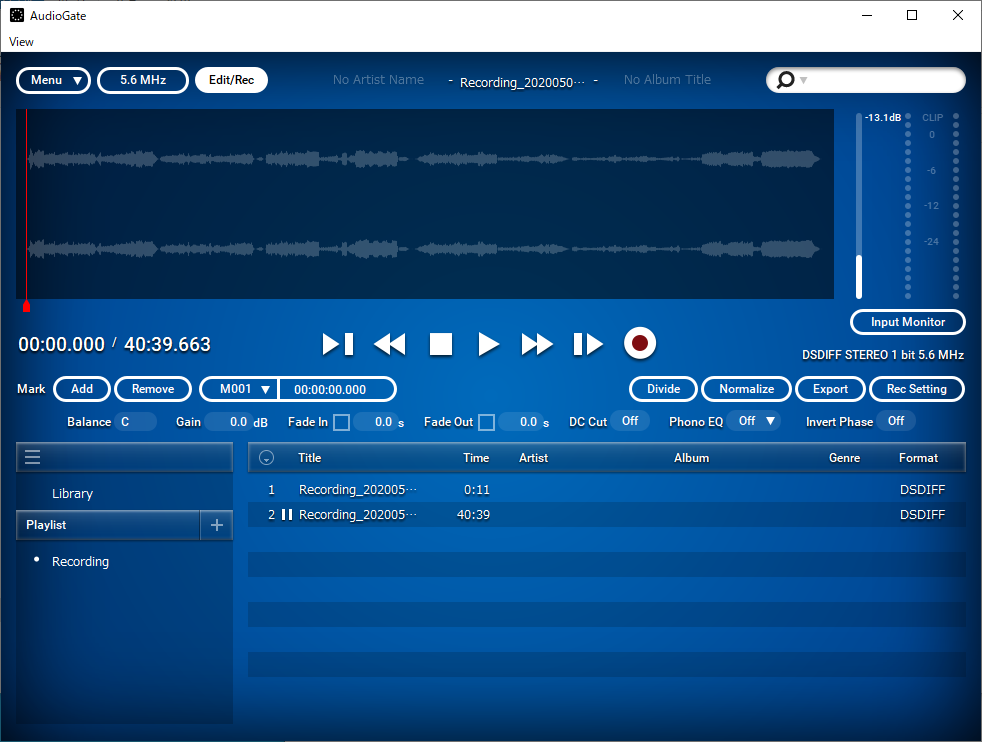Screen dimensions: 982x742
Task: Click the Fade Out seconds field
Action: (x=519, y=422)
